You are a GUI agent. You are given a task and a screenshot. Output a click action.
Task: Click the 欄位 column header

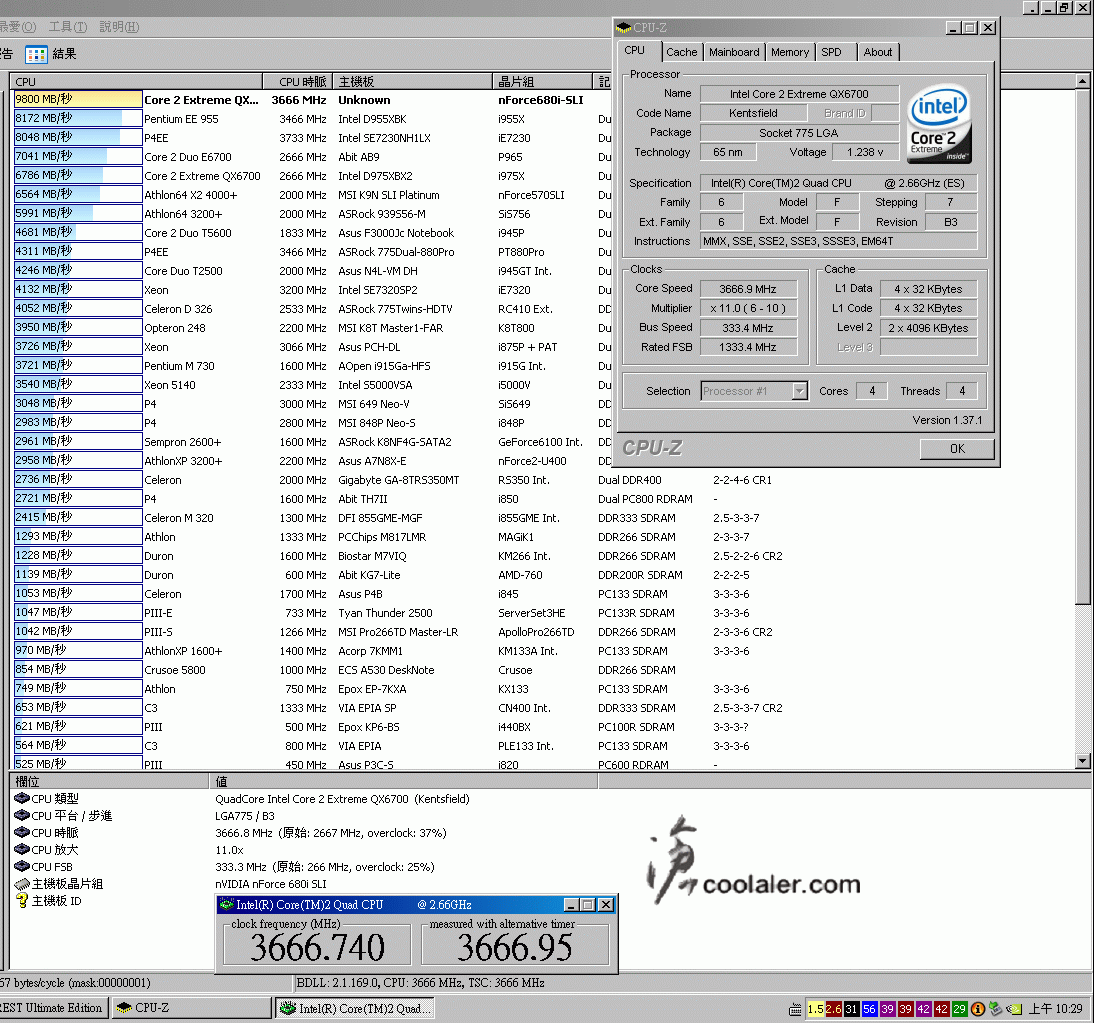point(109,781)
